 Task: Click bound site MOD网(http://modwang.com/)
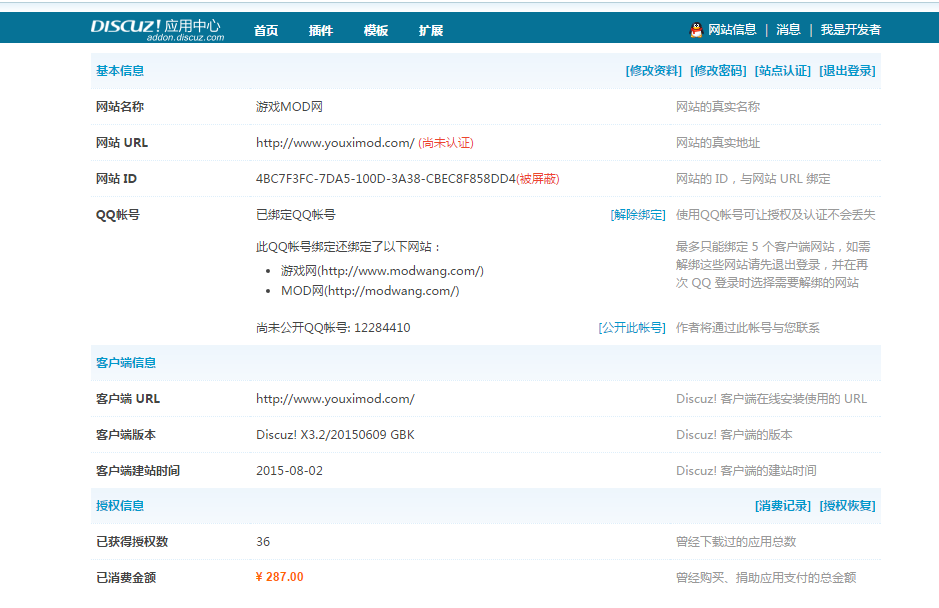tap(370, 291)
